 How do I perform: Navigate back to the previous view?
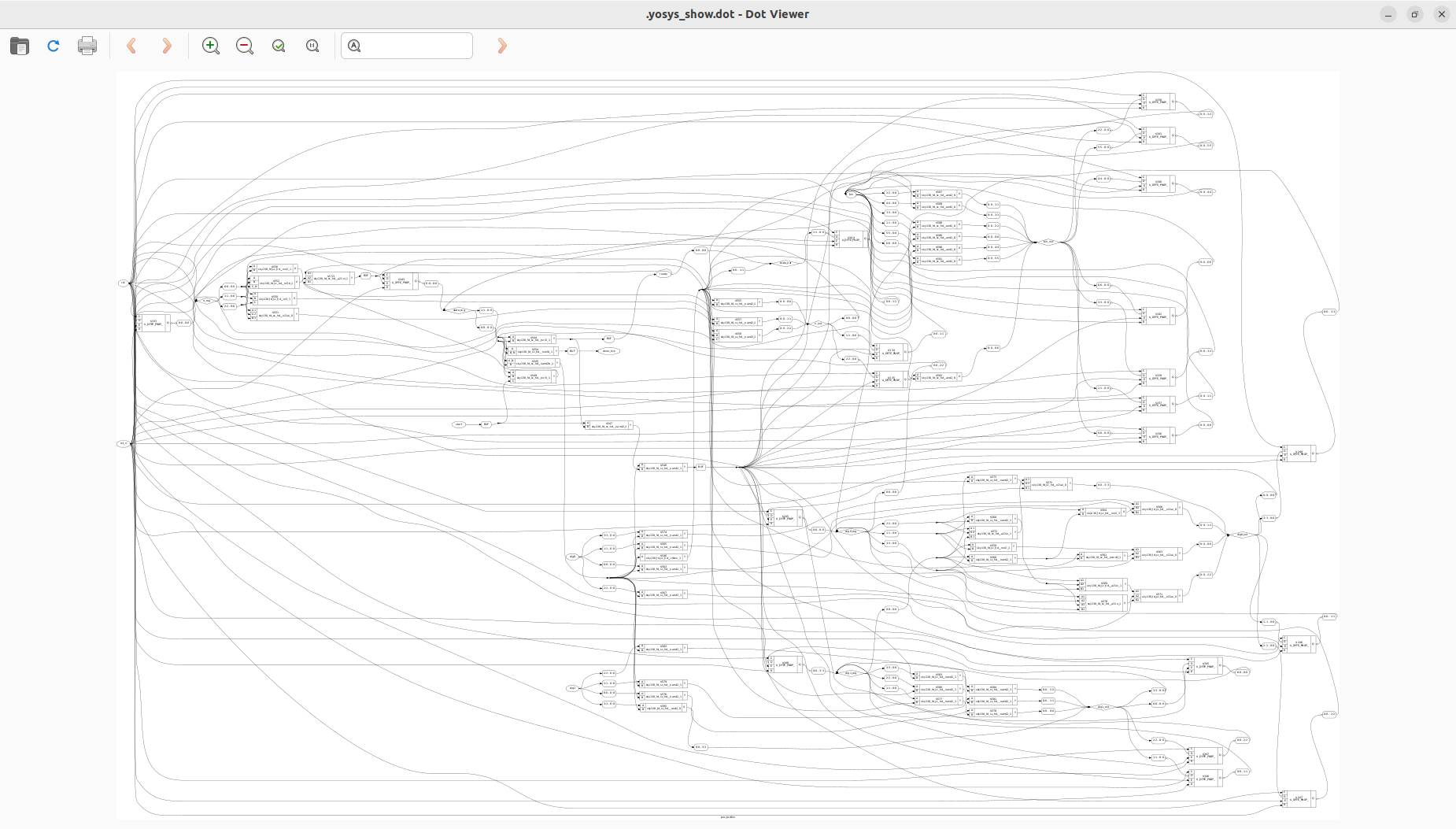click(x=131, y=46)
